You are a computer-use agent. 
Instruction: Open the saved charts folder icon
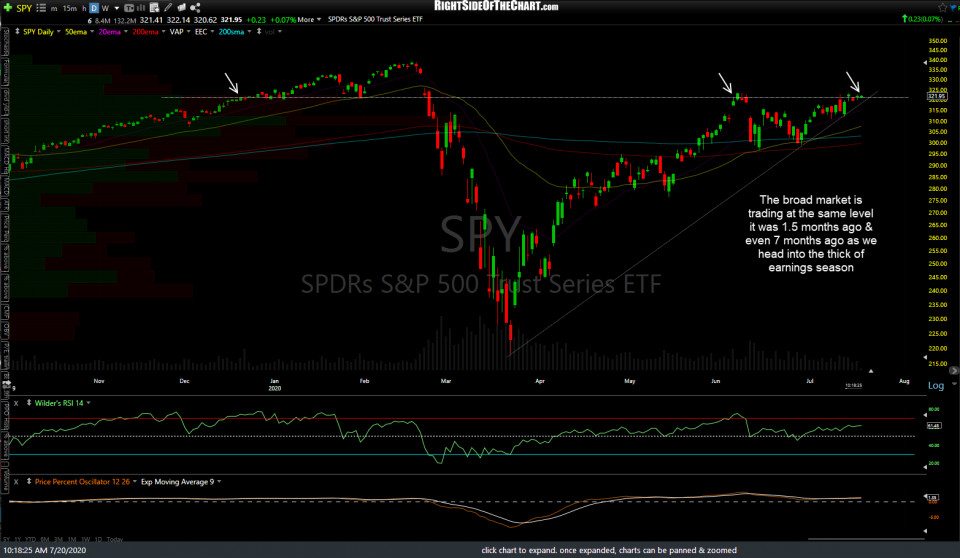coord(181,7)
